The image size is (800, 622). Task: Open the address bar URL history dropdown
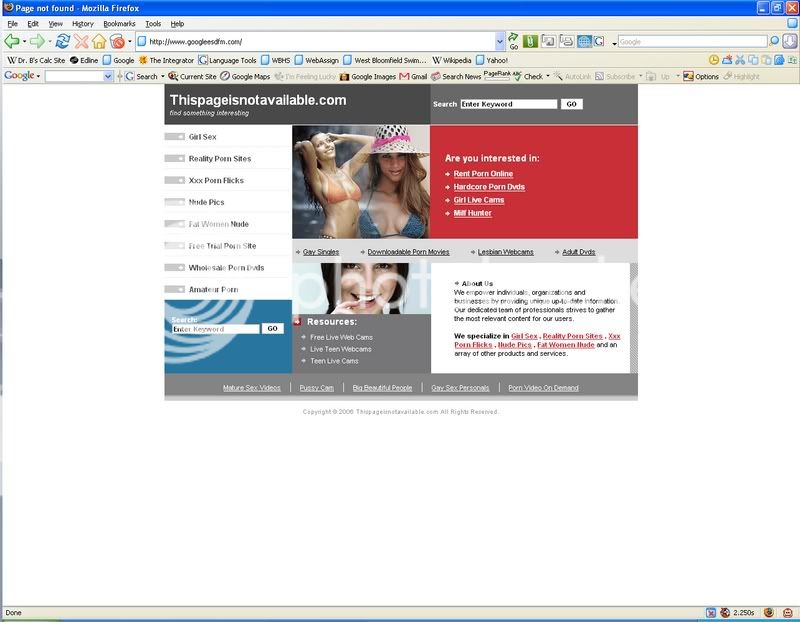(500, 42)
